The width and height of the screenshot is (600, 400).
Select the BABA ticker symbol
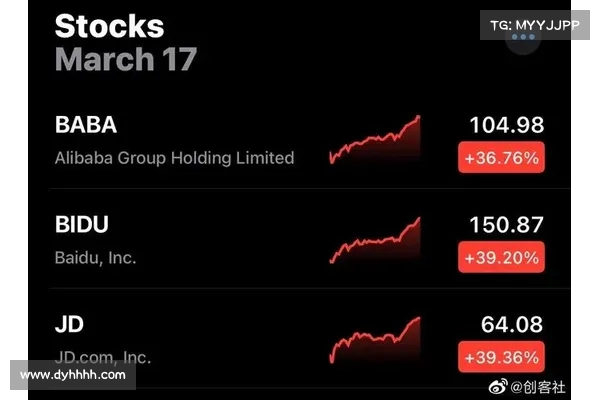click(86, 125)
